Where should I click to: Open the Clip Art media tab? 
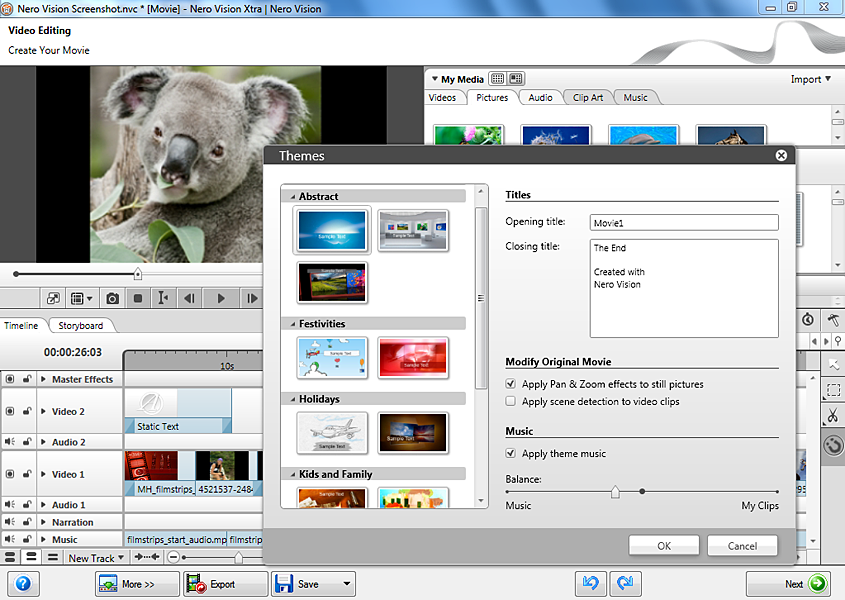tap(588, 97)
